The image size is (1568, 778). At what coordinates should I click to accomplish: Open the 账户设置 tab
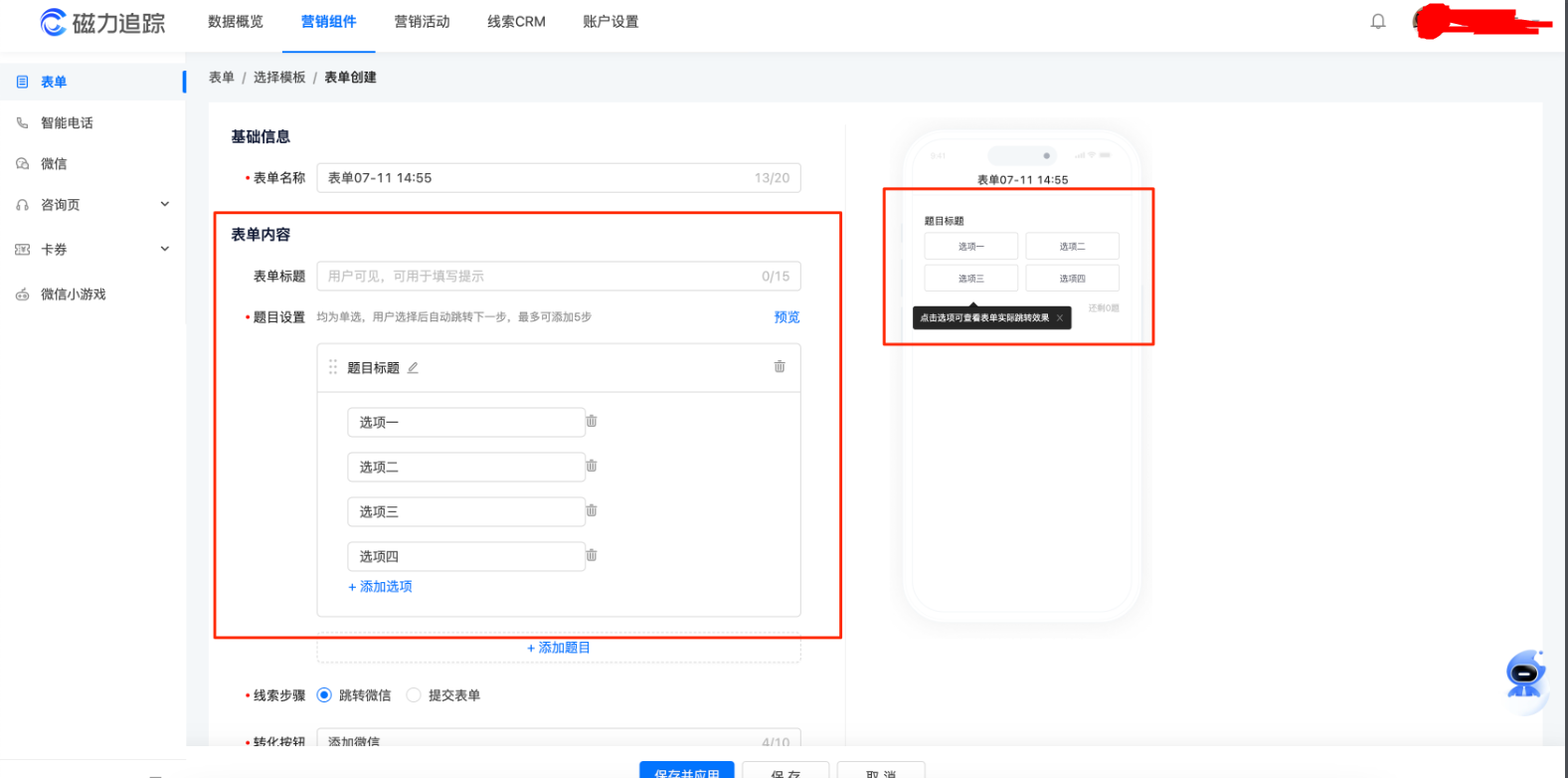tap(610, 22)
